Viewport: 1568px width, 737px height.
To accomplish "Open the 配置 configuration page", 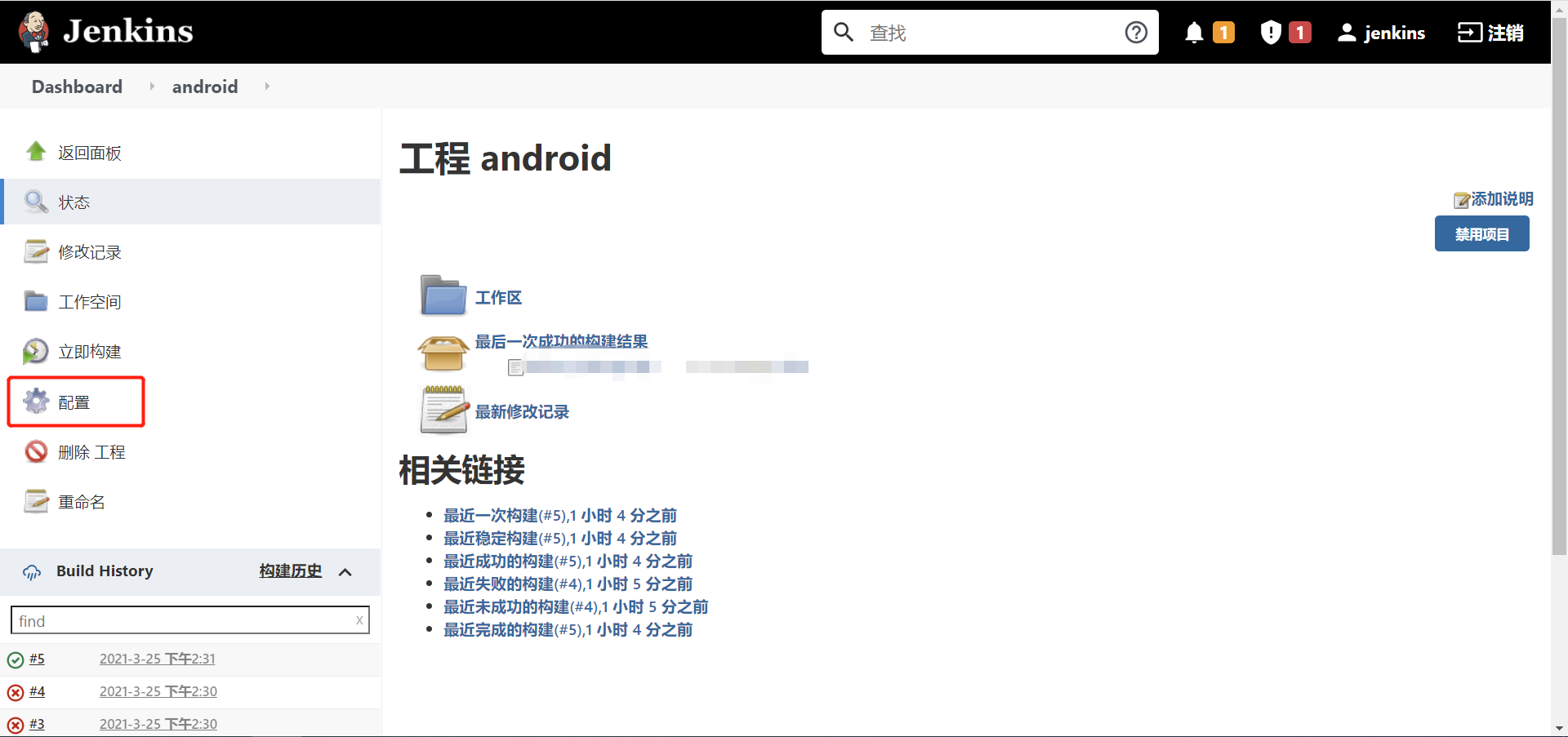I will tap(76, 402).
